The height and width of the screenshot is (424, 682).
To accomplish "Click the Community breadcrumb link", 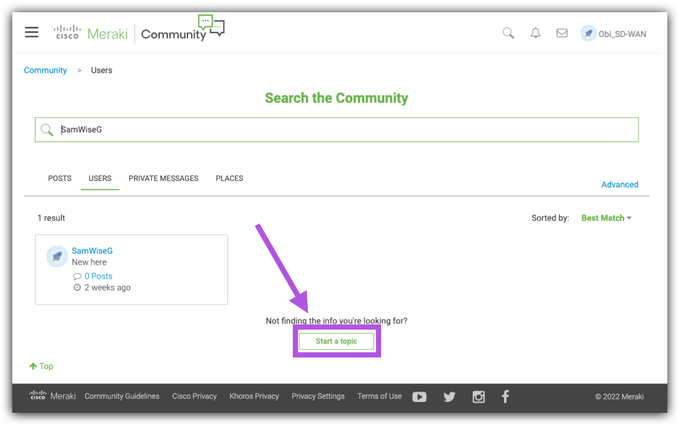I will pyautogui.click(x=45, y=71).
